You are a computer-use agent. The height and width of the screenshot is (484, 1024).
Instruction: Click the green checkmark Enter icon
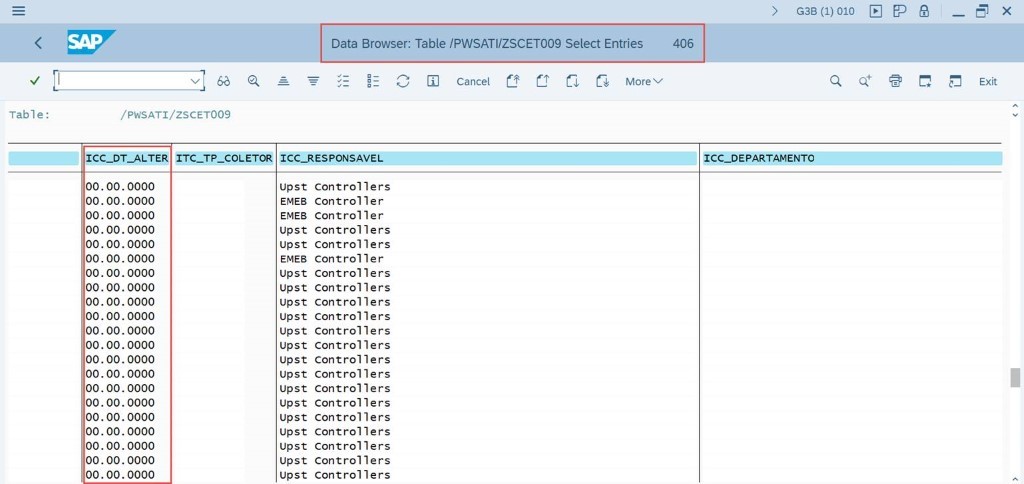35,81
